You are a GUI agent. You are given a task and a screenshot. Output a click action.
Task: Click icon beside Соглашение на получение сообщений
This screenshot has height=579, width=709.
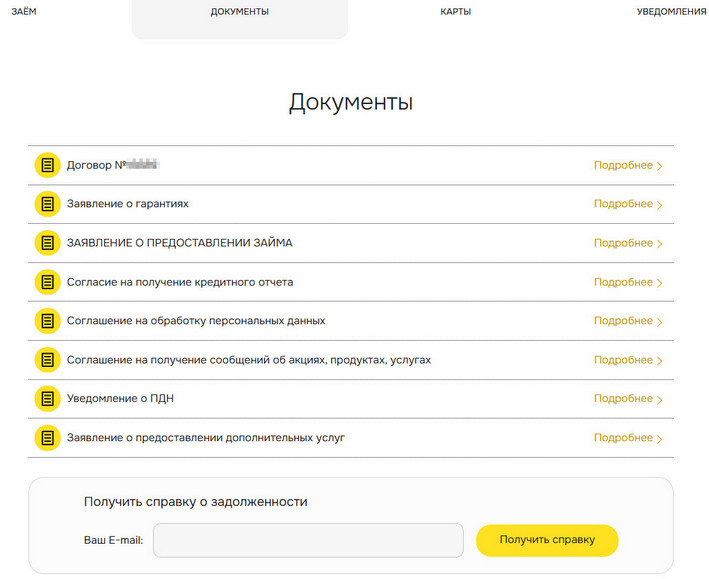[x=47, y=360]
